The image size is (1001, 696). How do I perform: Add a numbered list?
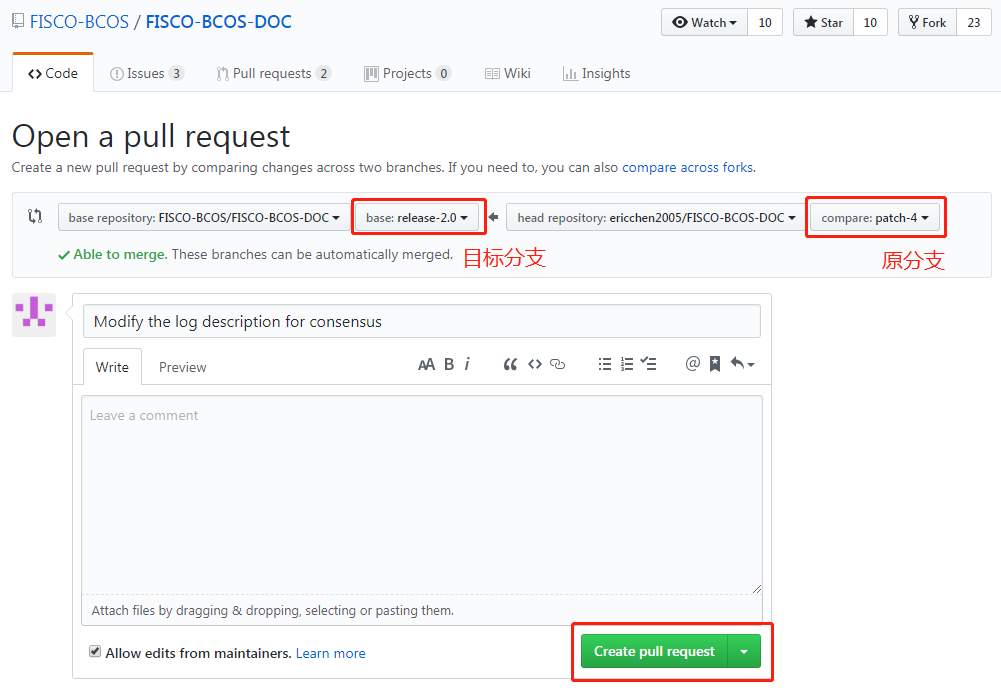tap(627, 364)
